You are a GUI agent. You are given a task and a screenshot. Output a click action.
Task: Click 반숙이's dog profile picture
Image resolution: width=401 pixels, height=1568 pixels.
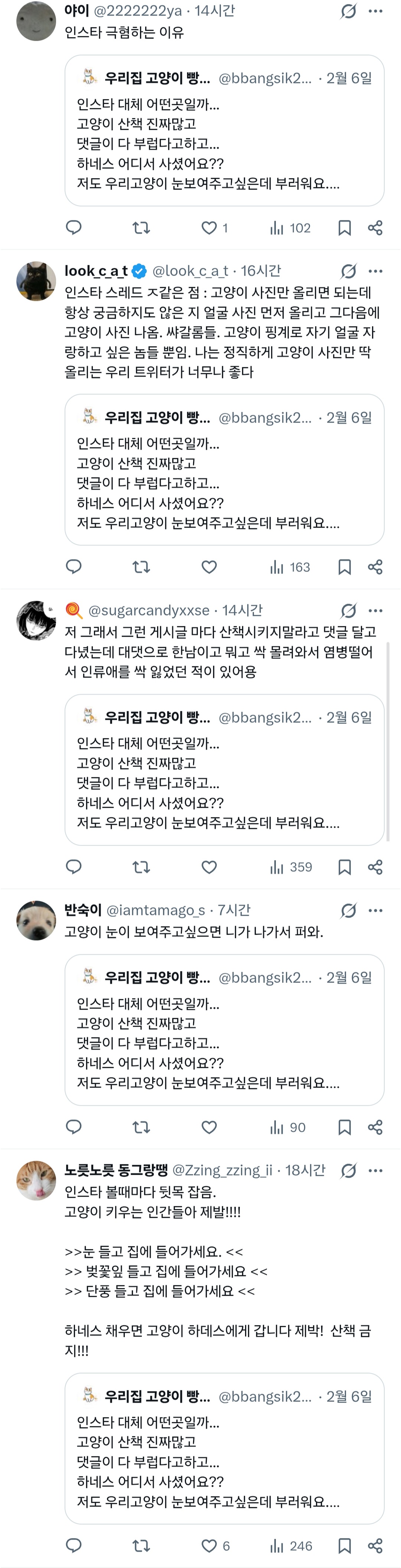(x=36, y=920)
